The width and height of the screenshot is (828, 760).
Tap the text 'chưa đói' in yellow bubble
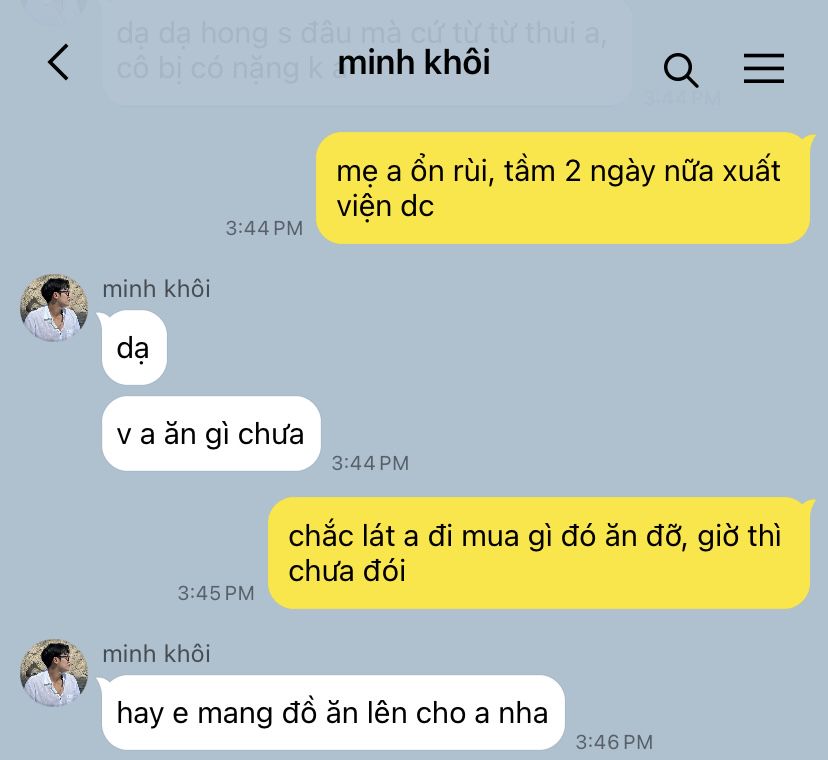click(347, 571)
